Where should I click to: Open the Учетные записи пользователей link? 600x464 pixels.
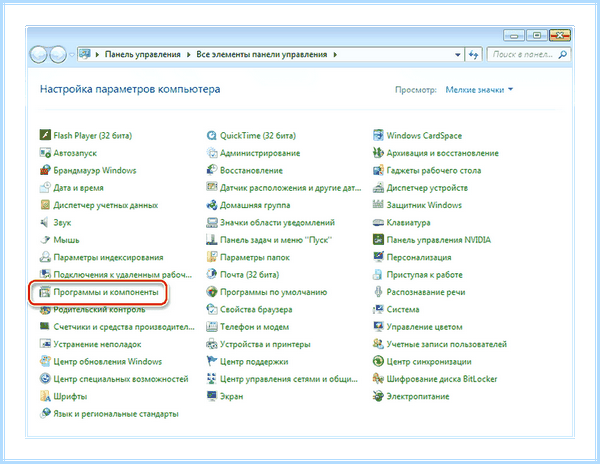click(447, 344)
